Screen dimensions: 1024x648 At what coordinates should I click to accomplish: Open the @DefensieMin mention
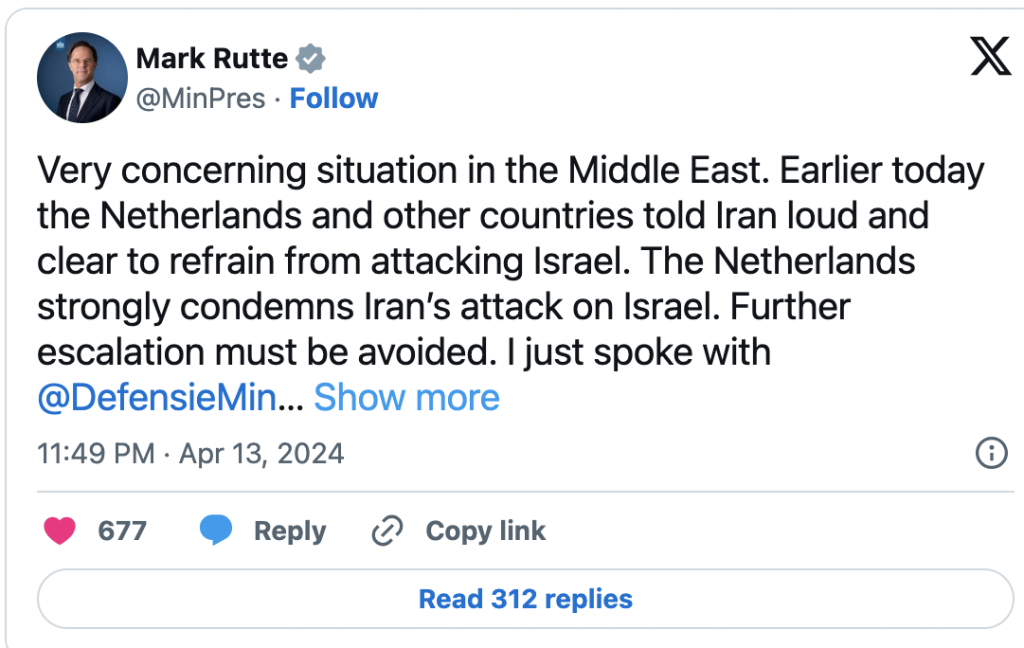[160, 398]
